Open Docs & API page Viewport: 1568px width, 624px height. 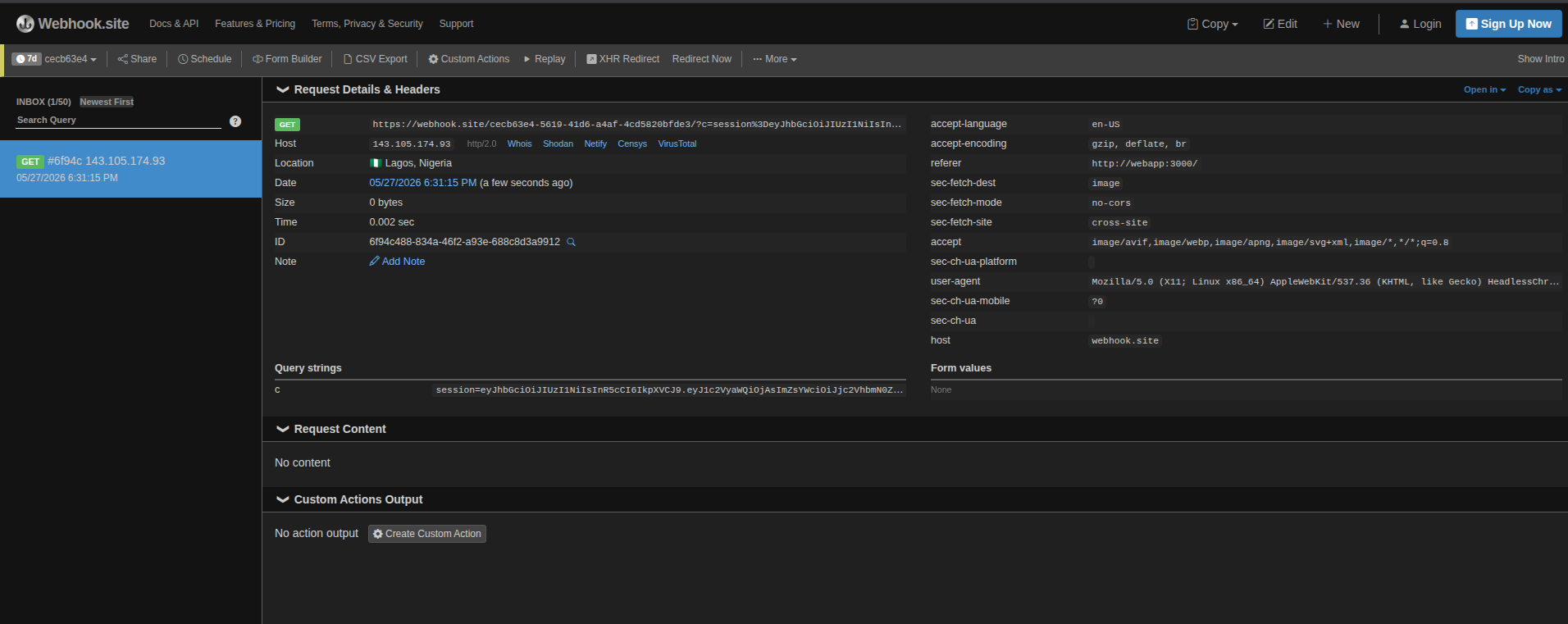pyautogui.click(x=174, y=24)
